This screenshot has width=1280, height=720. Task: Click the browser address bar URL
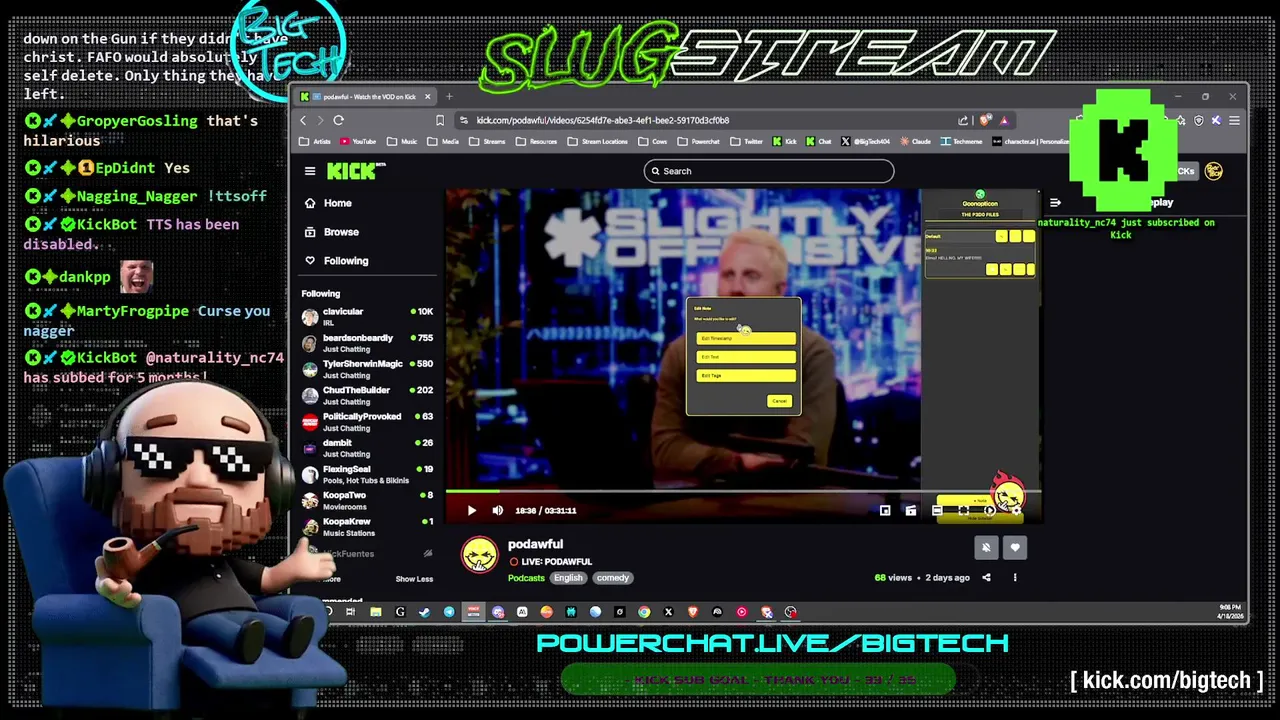click(x=602, y=120)
